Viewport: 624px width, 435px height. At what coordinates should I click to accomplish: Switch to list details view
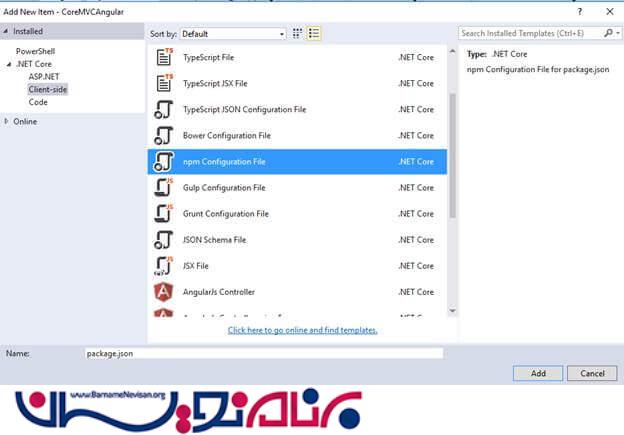(x=314, y=33)
